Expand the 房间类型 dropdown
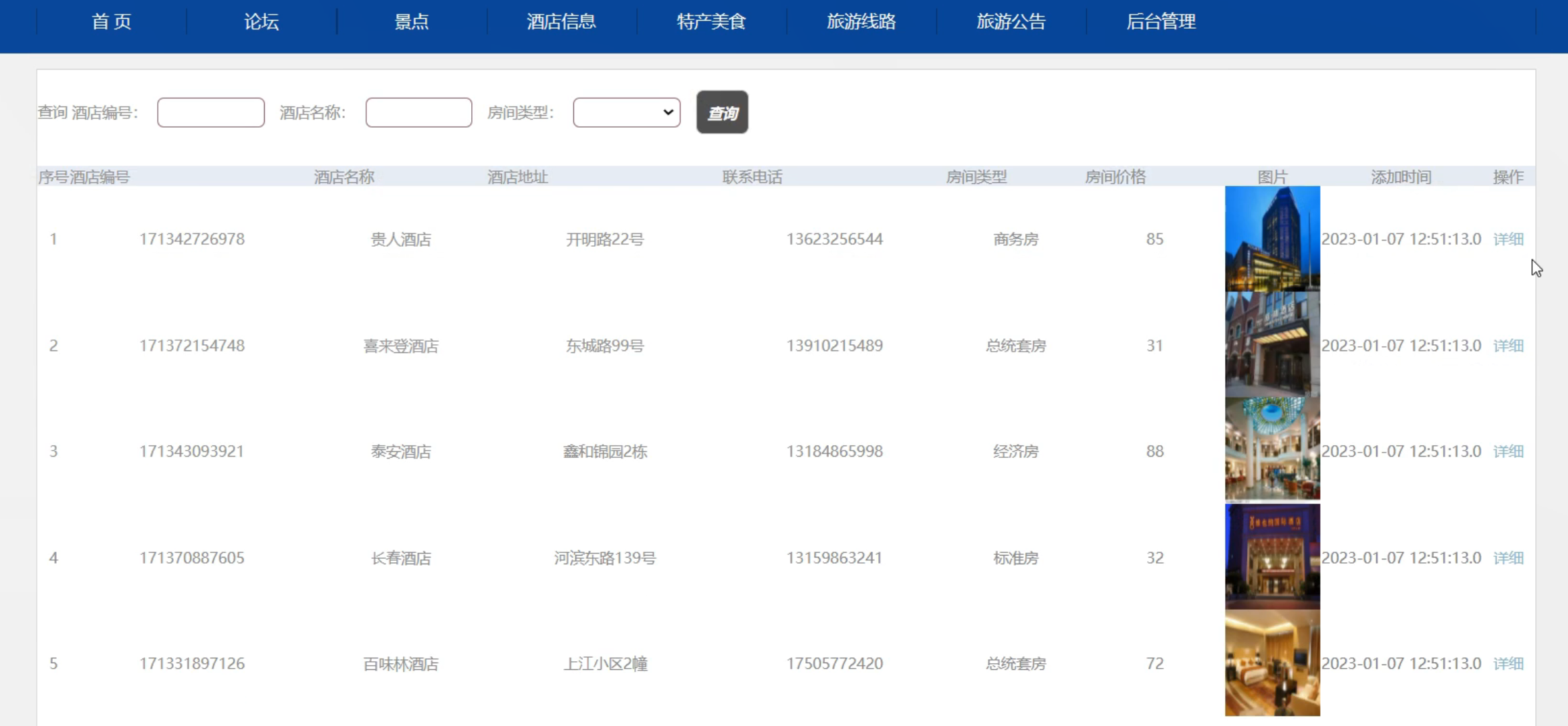 click(626, 112)
